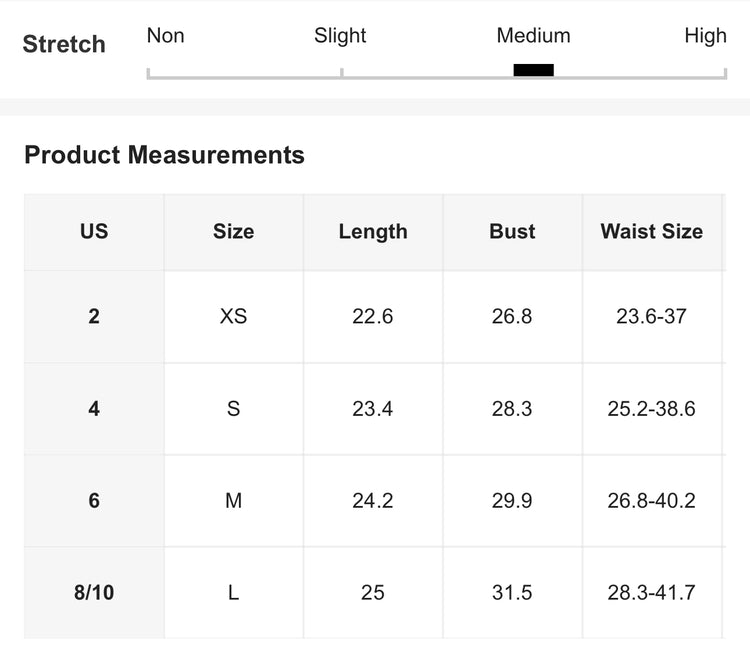750x645 pixels.
Task: Click the black Medium stretch indicator bar
Action: (x=533, y=70)
